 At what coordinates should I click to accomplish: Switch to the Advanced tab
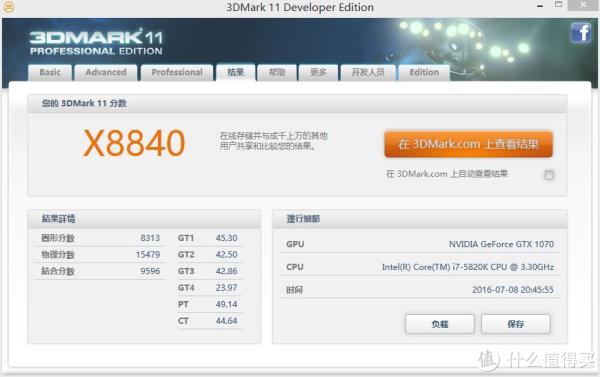[106, 72]
